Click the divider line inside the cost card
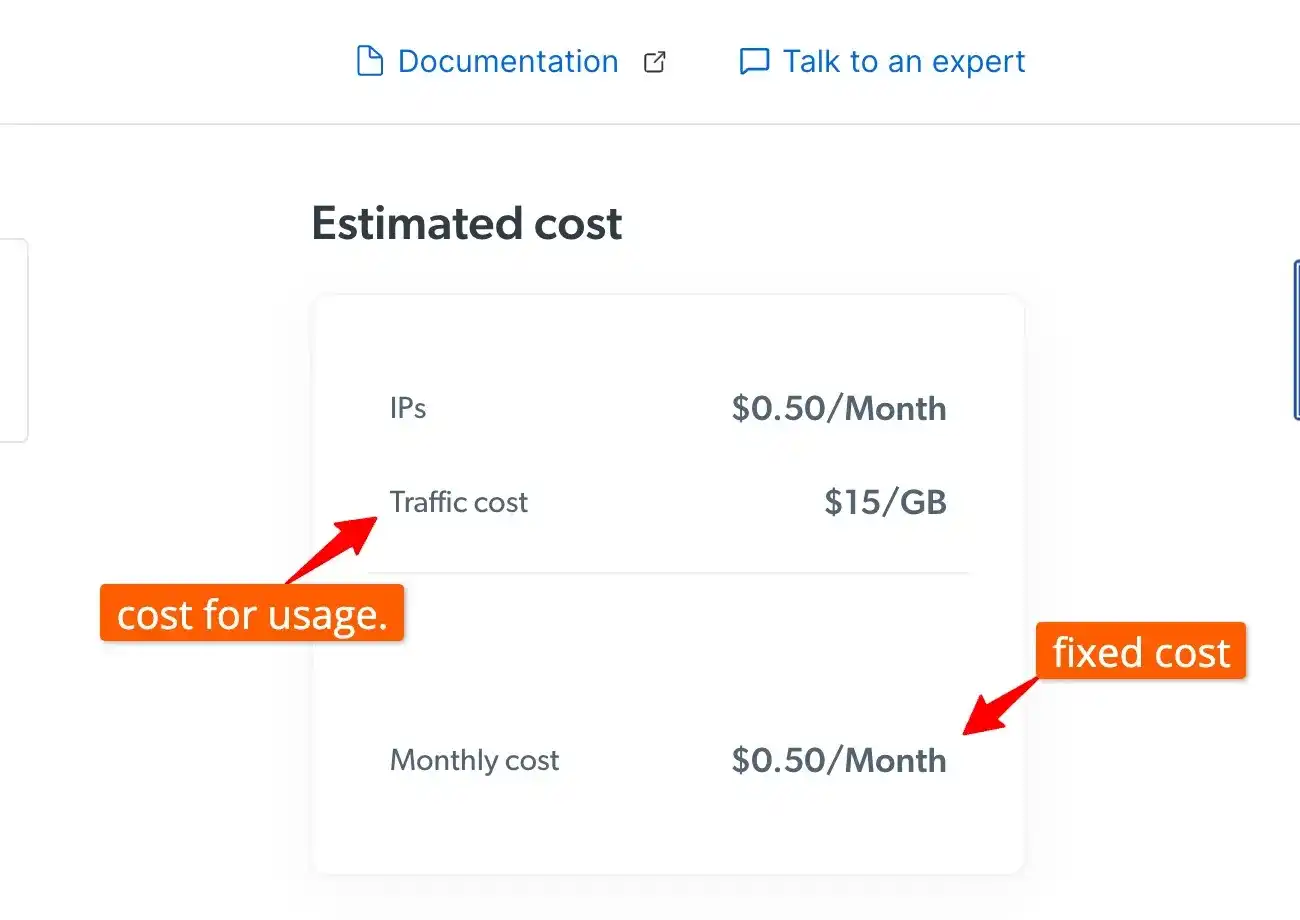The height and width of the screenshot is (920, 1300). pos(669,573)
